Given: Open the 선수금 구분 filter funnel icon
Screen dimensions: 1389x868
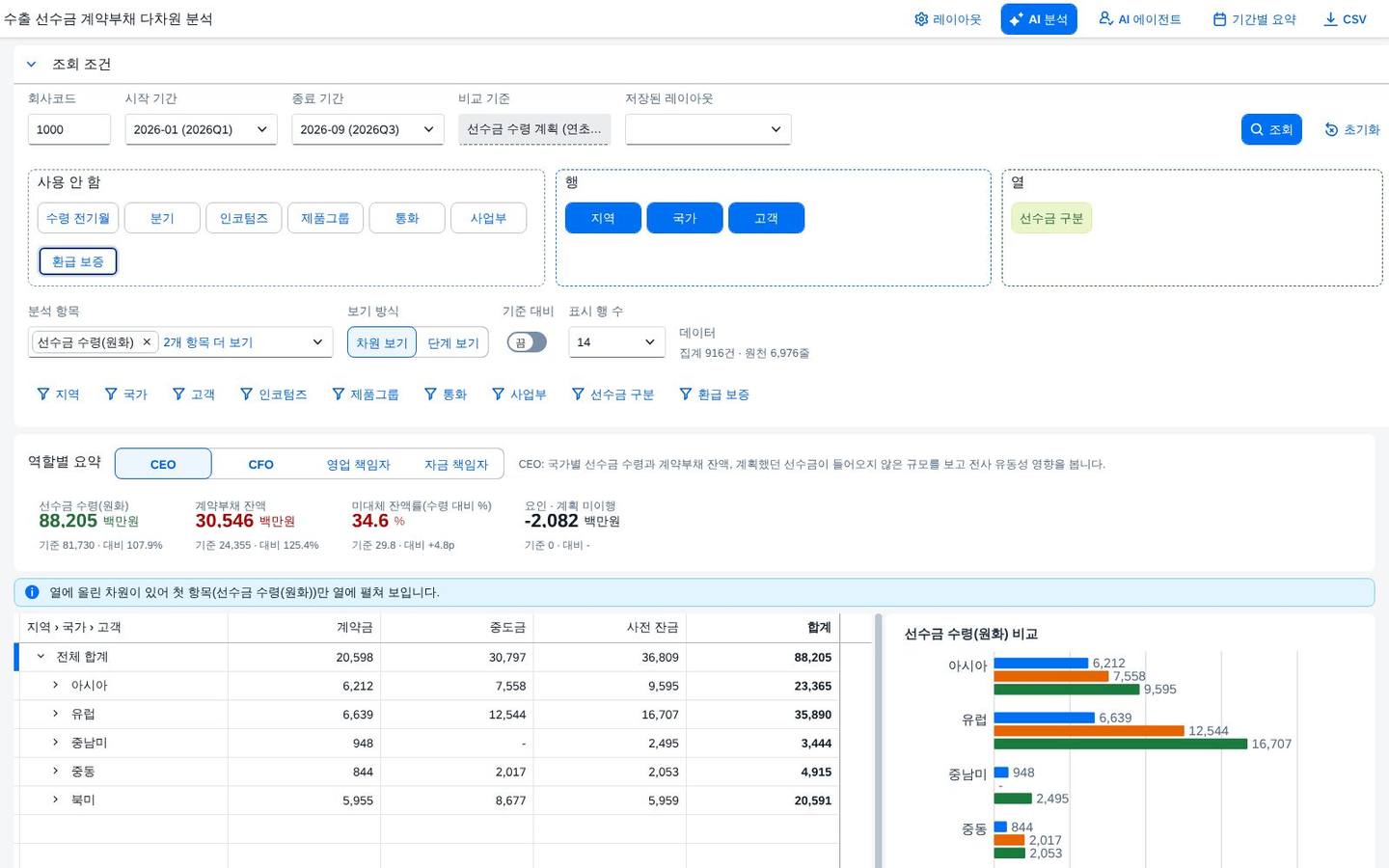Looking at the screenshot, I should coord(579,393).
